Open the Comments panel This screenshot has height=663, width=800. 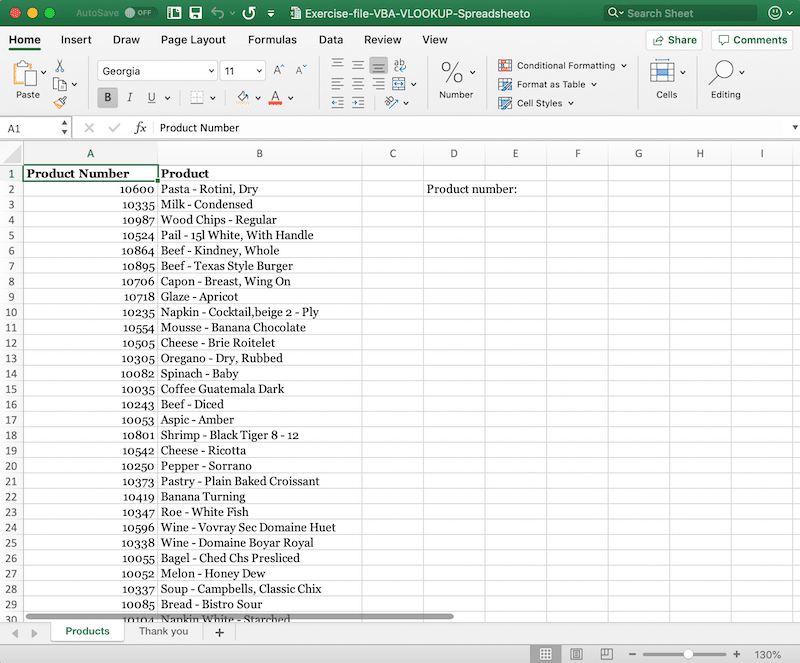coord(751,40)
